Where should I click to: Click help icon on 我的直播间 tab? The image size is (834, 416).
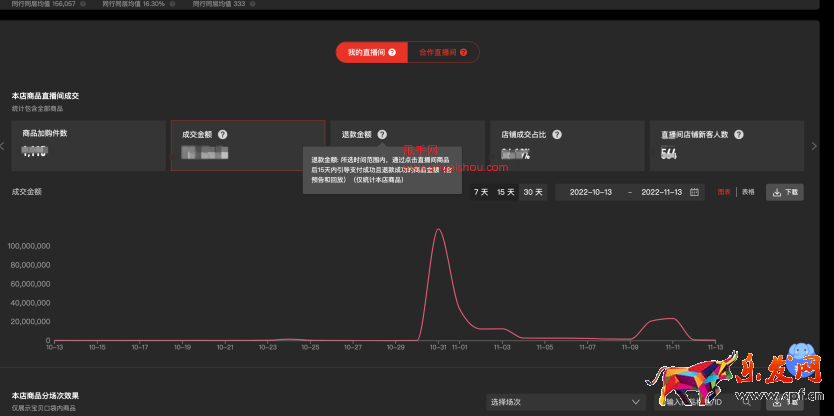pyautogui.click(x=392, y=52)
